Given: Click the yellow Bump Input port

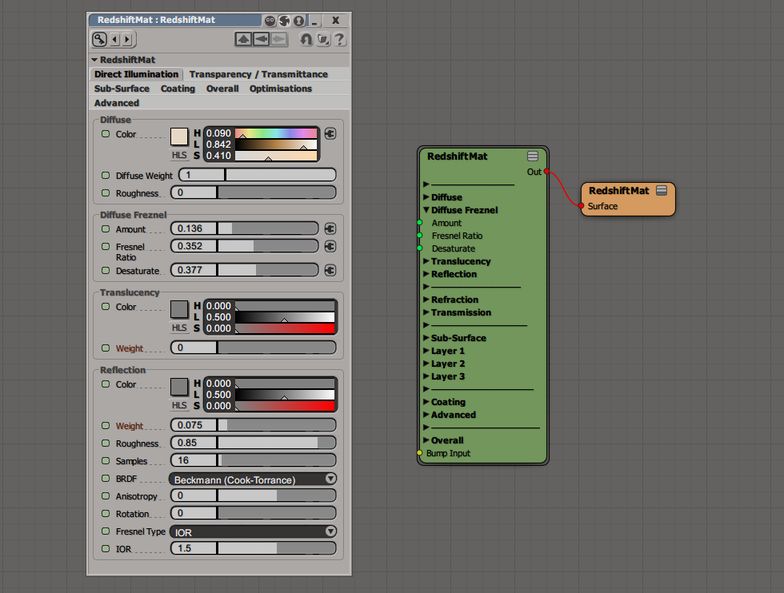Looking at the screenshot, I should coord(420,453).
